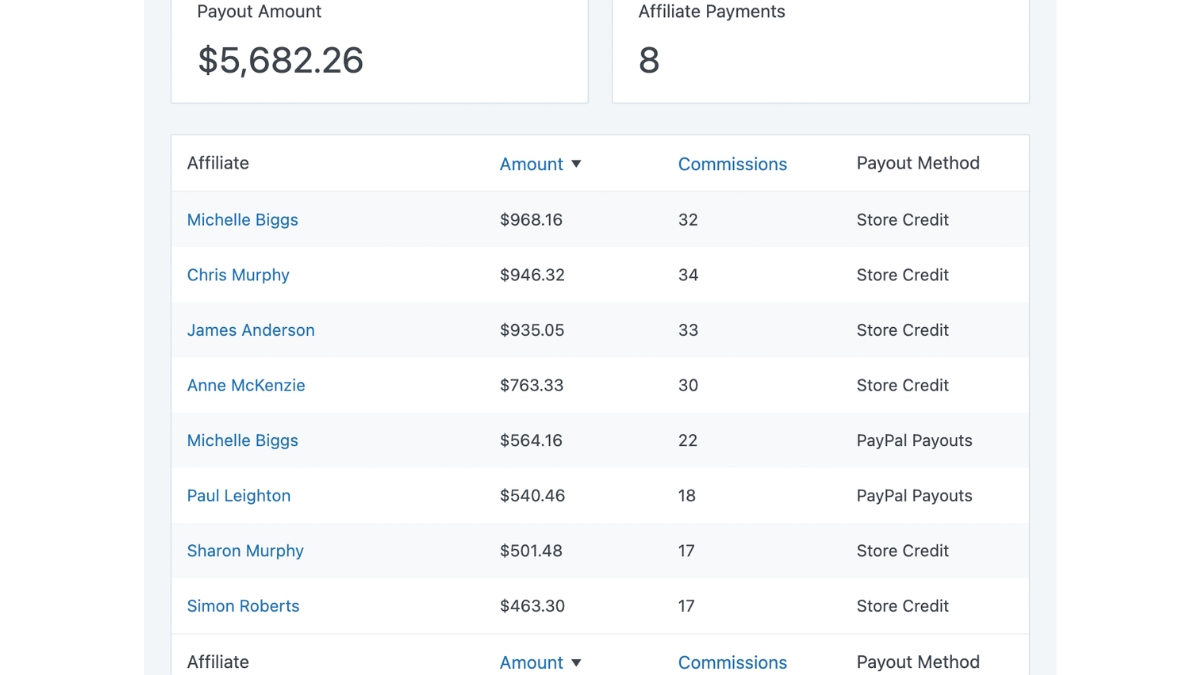Open Michelle Biggs with $564.16 PayPal payout
This screenshot has width=1200, height=675.
[x=242, y=440]
